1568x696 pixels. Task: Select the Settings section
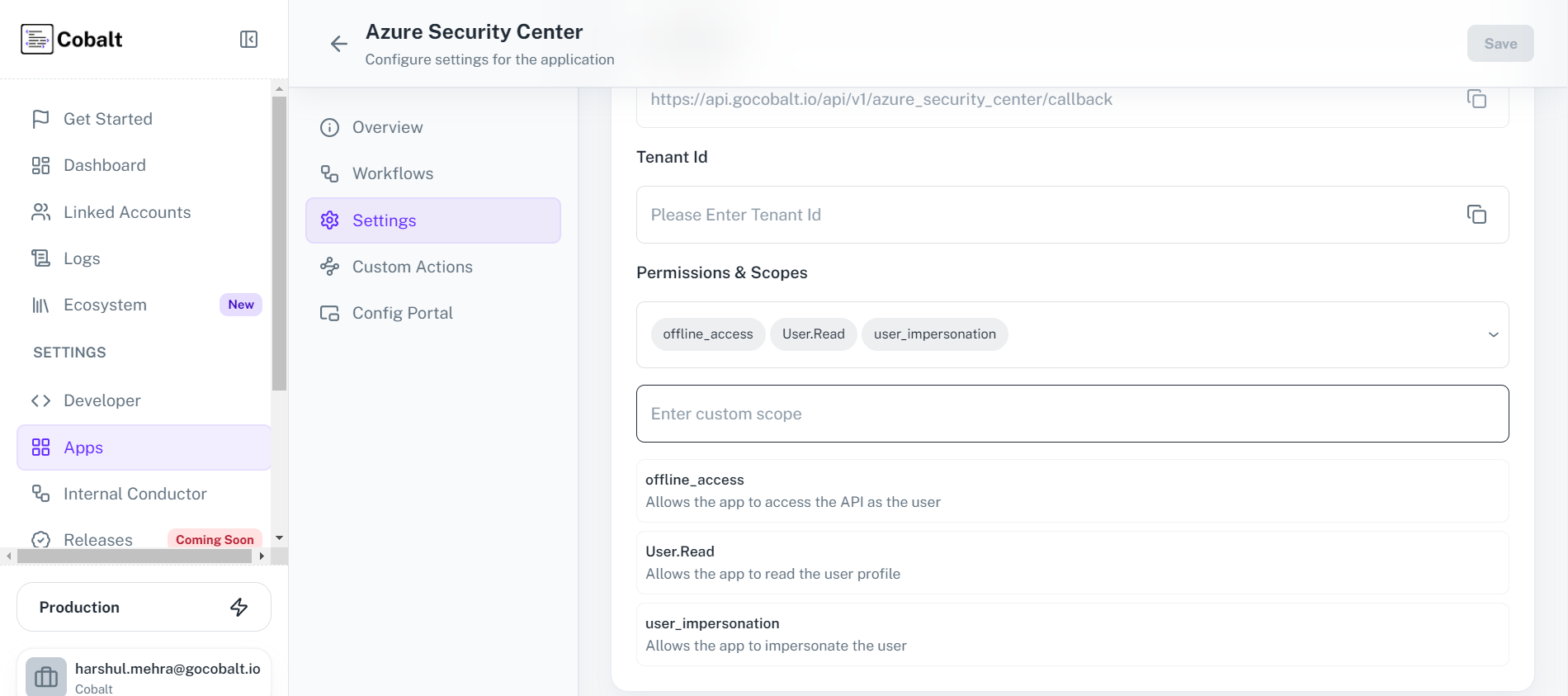pyautogui.click(x=433, y=220)
